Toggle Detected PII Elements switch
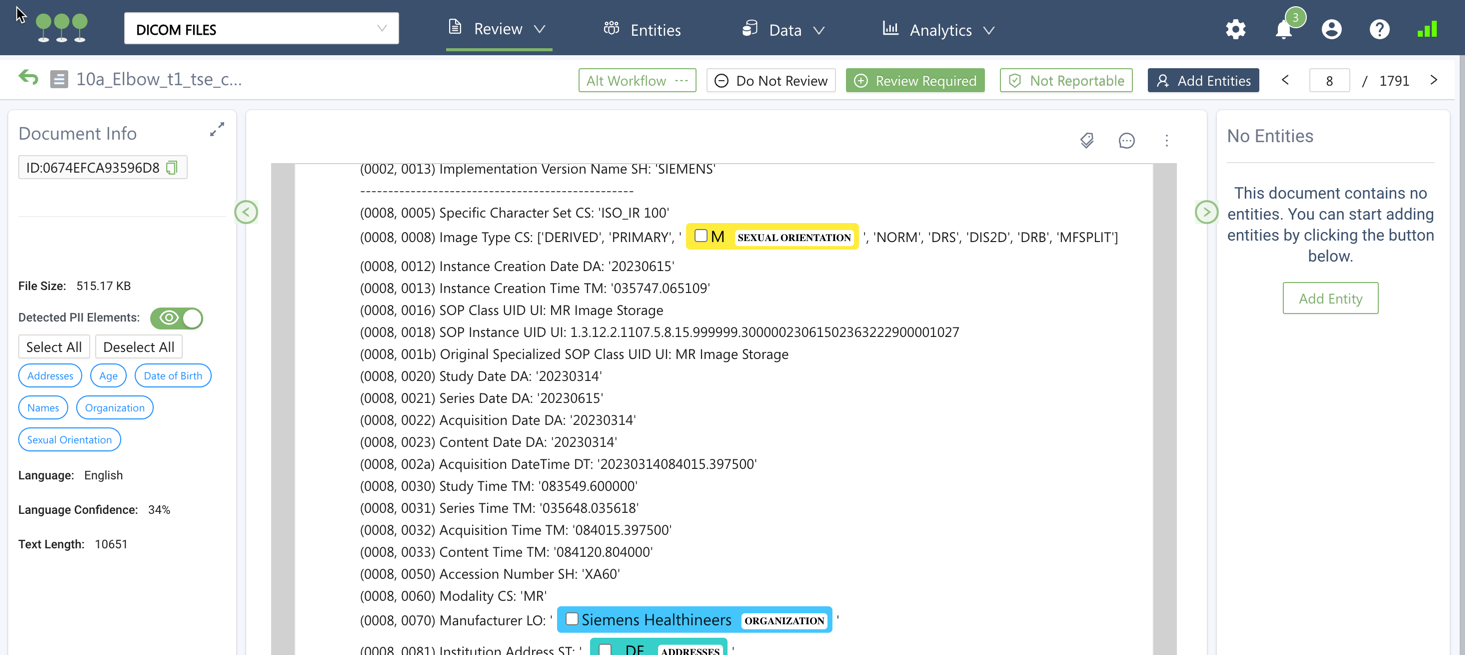 177,318
